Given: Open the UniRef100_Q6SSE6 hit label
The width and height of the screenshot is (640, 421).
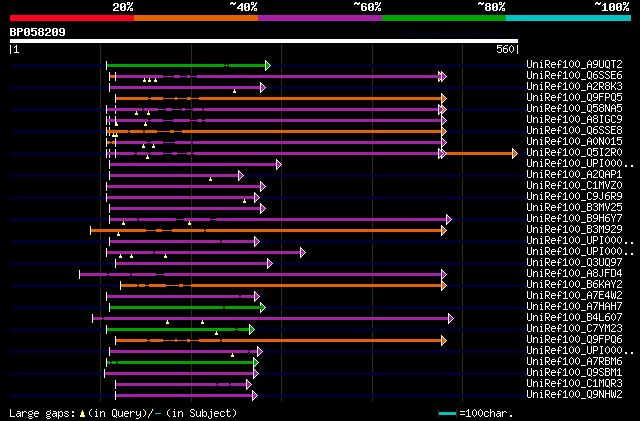Looking at the screenshot, I should click(574, 75).
